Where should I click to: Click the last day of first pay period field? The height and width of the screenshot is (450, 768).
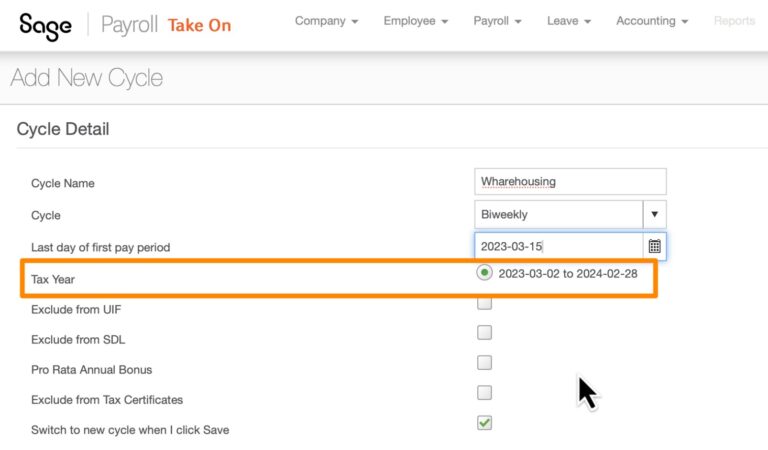pos(557,246)
